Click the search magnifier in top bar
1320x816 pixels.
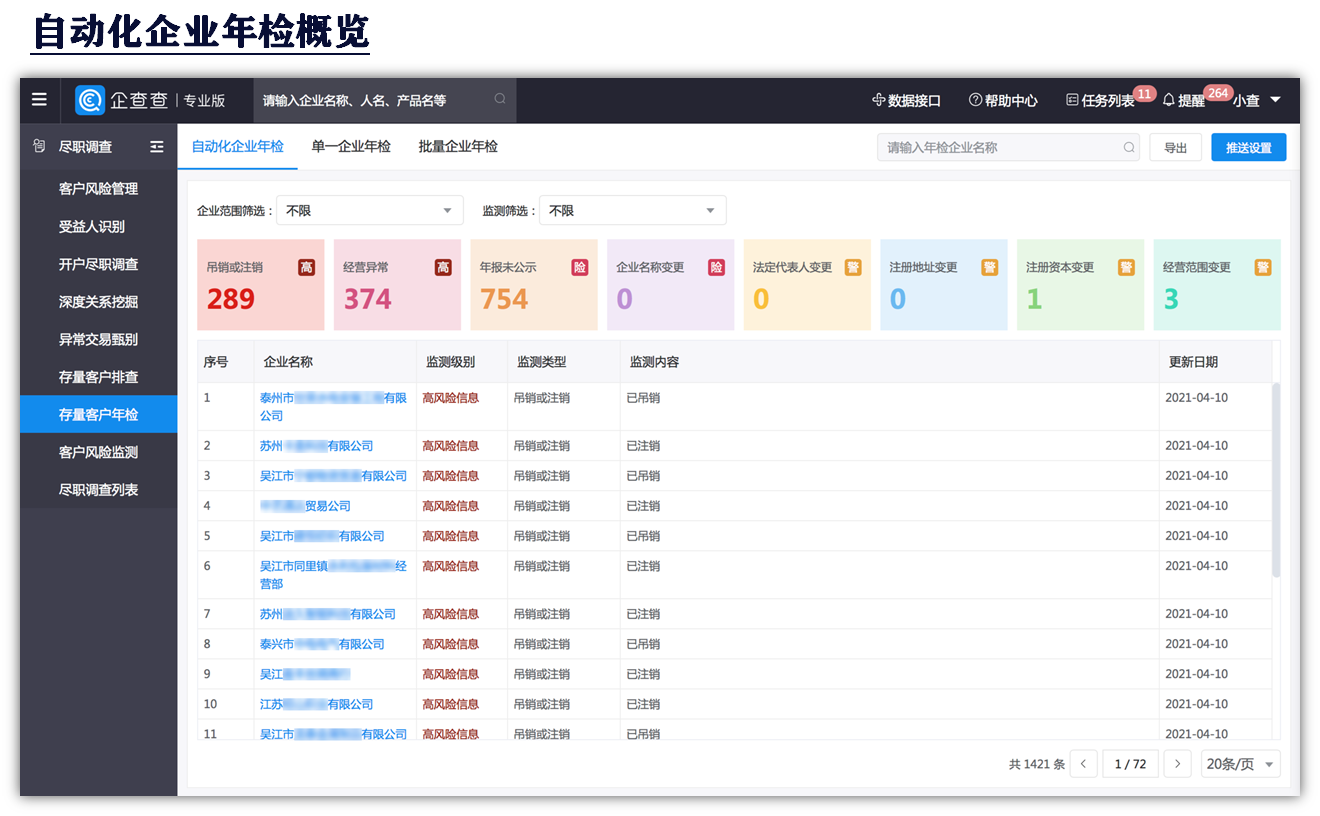coord(500,99)
